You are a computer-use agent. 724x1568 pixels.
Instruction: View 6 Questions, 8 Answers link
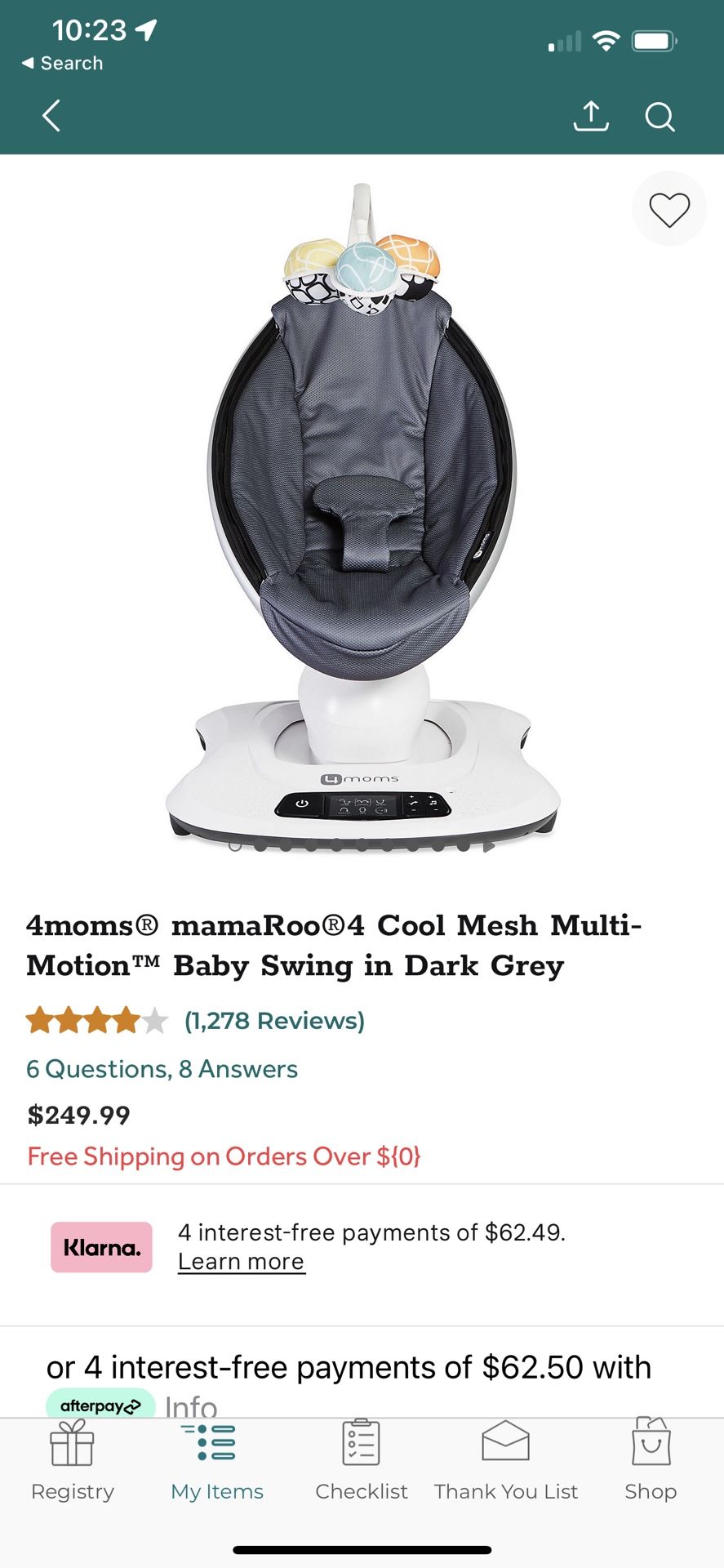click(162, 1069)
